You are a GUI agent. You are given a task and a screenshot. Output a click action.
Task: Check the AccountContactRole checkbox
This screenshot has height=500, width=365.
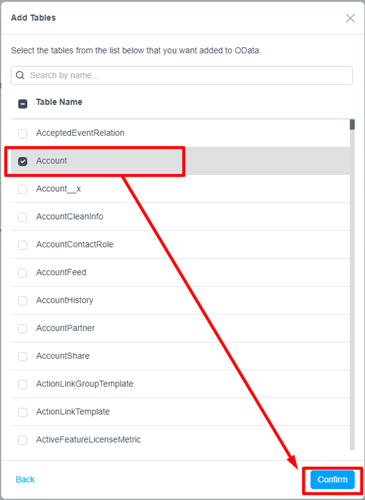(23, 245)
